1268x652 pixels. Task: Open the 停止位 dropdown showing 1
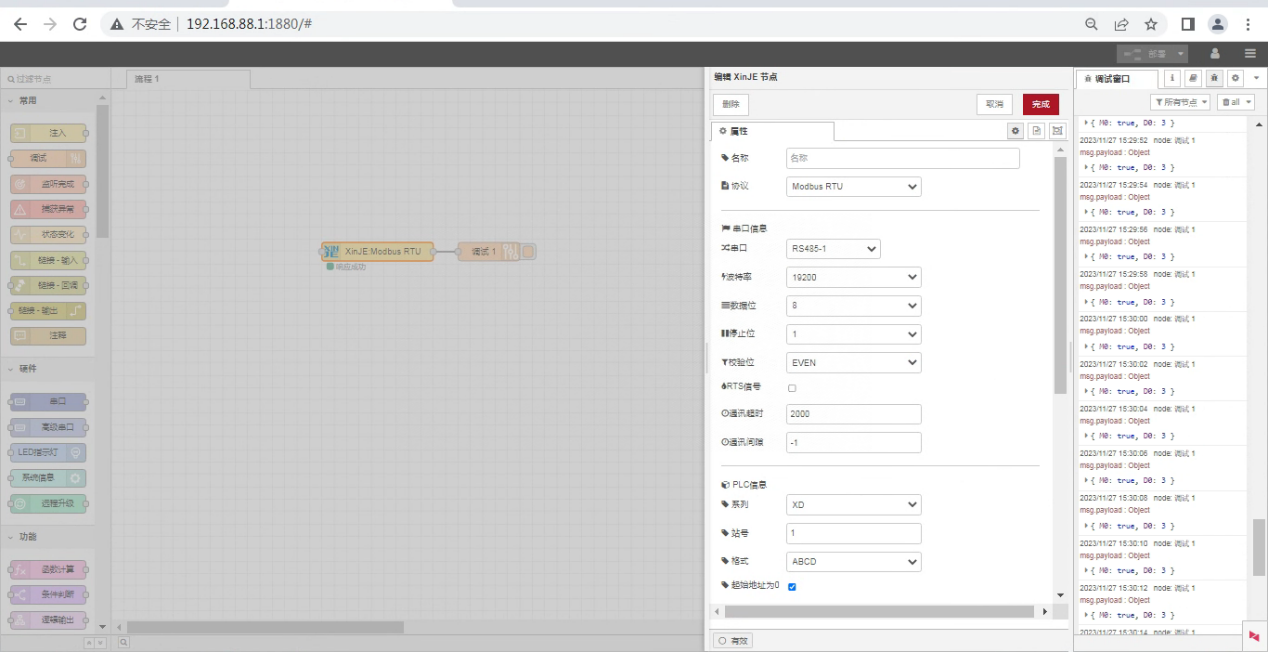pyautogui.click(x=853, y=334)
